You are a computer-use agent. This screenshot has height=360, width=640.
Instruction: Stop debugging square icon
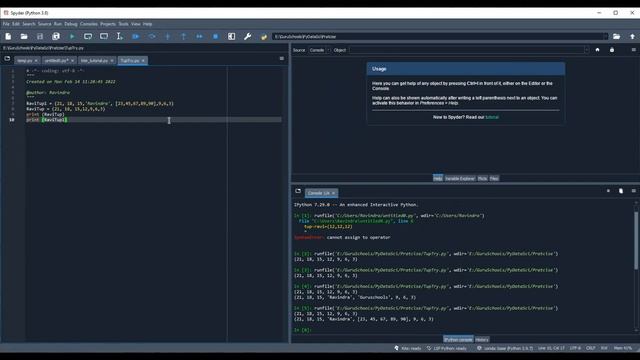[216, 36]
